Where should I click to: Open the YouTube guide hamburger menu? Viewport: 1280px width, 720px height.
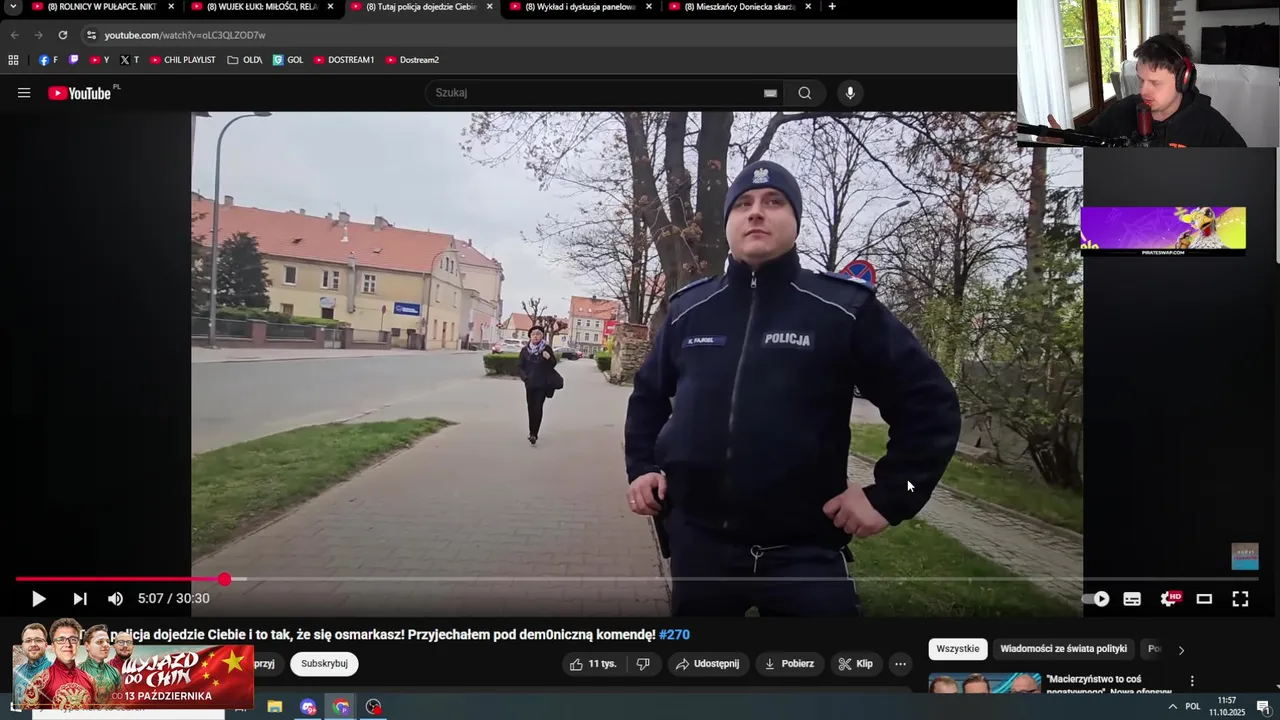tap(24, 93)
